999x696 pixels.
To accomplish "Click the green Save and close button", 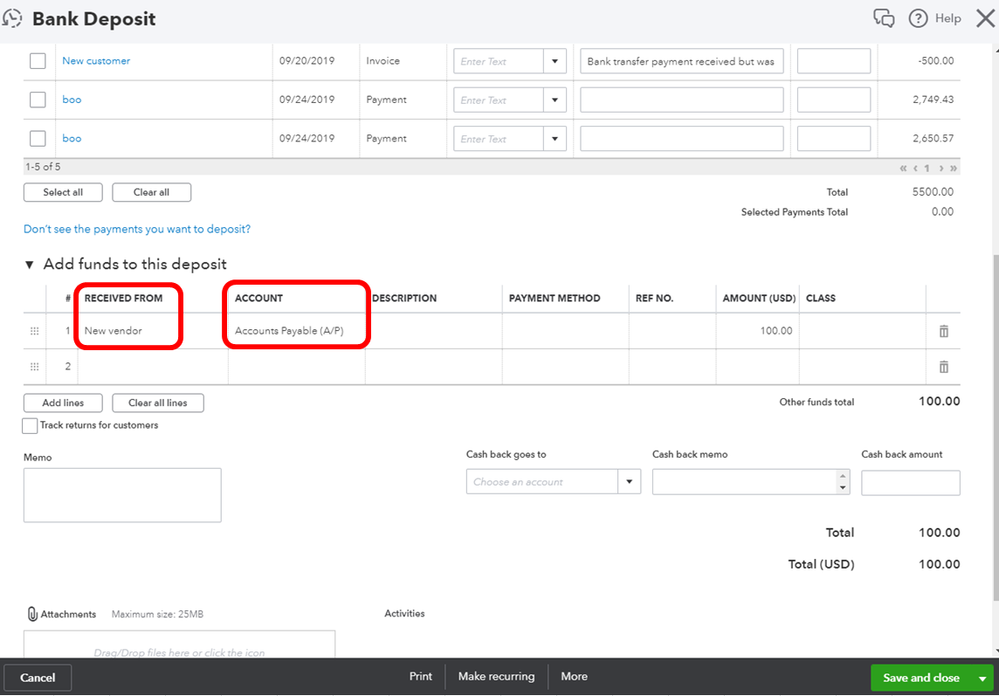I will point(921,678).
